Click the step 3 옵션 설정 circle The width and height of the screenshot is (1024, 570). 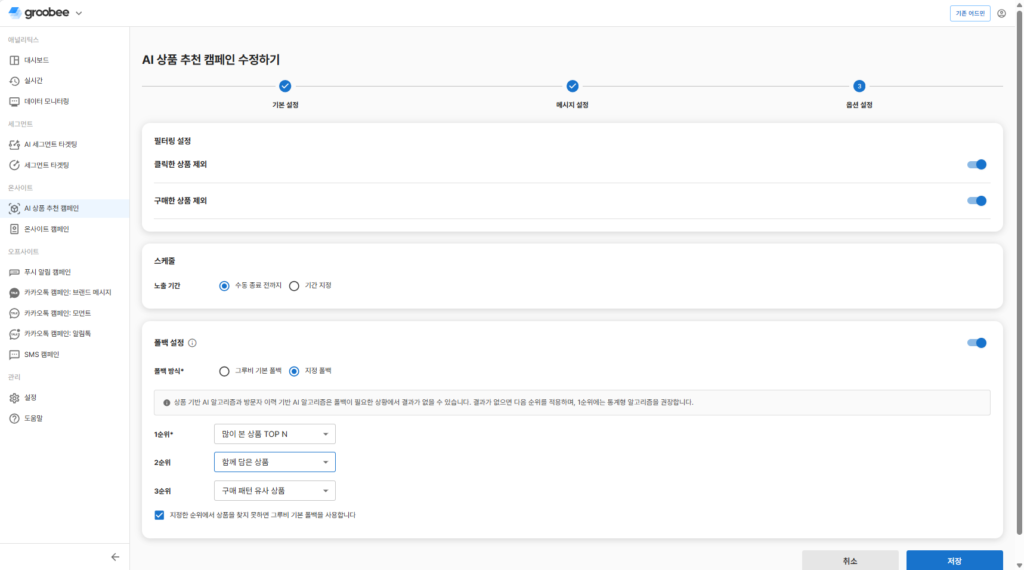point(859,86)
